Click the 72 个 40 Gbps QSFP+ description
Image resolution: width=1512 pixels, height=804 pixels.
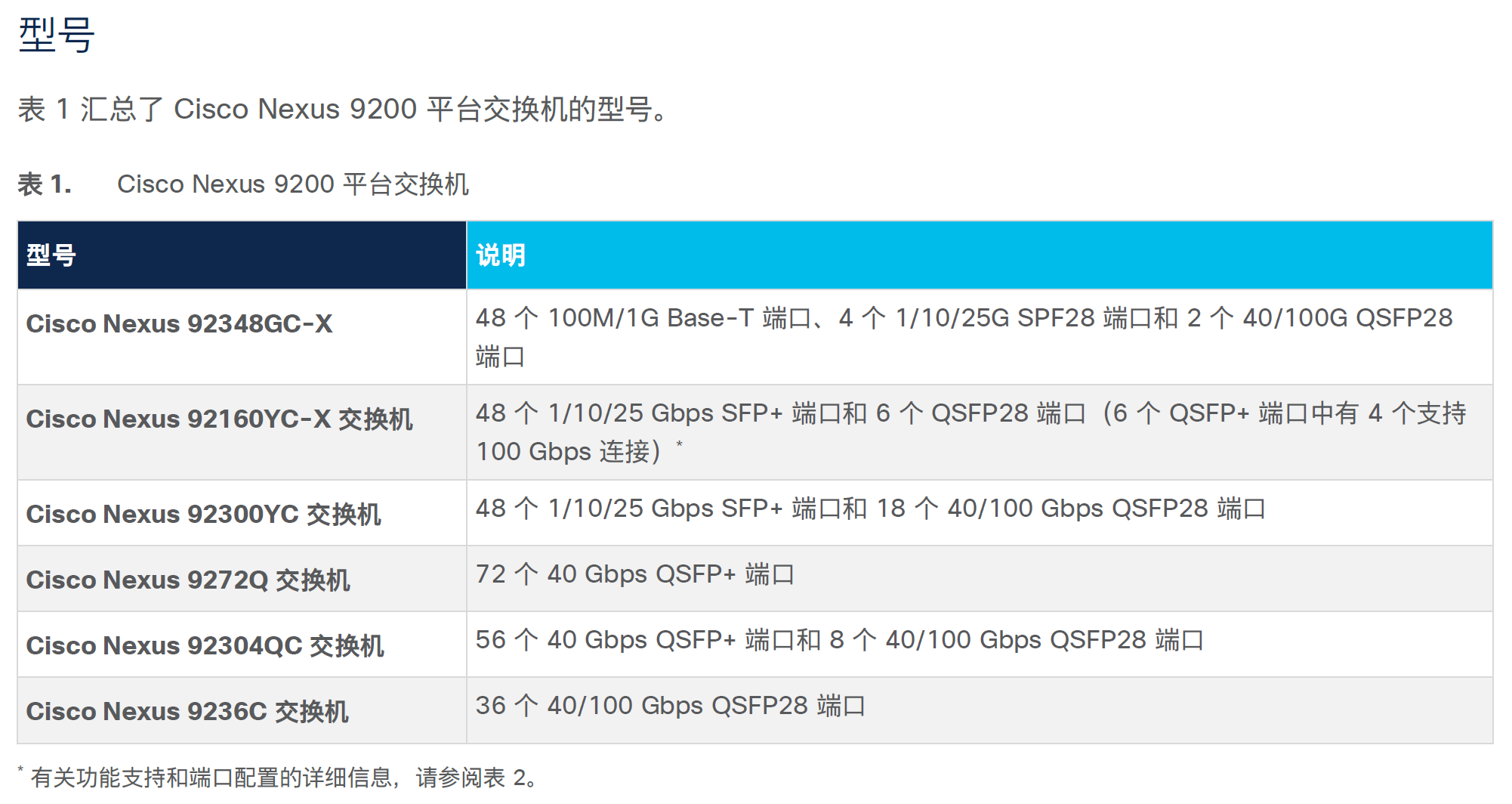pyautogui.click(x=634, y=574)
